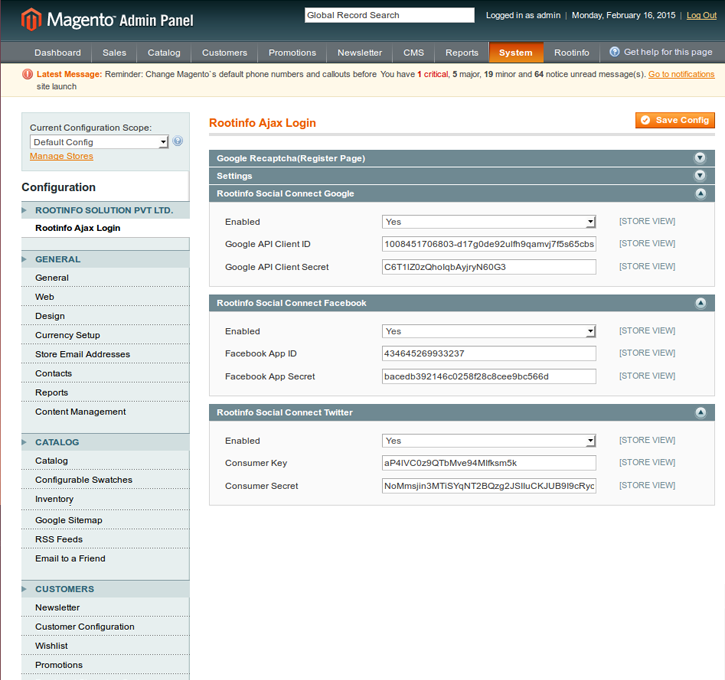Open Store Email Addresses section
This screenshot has width=725, height=680.
pyautogui.click(x=105, y=354)
